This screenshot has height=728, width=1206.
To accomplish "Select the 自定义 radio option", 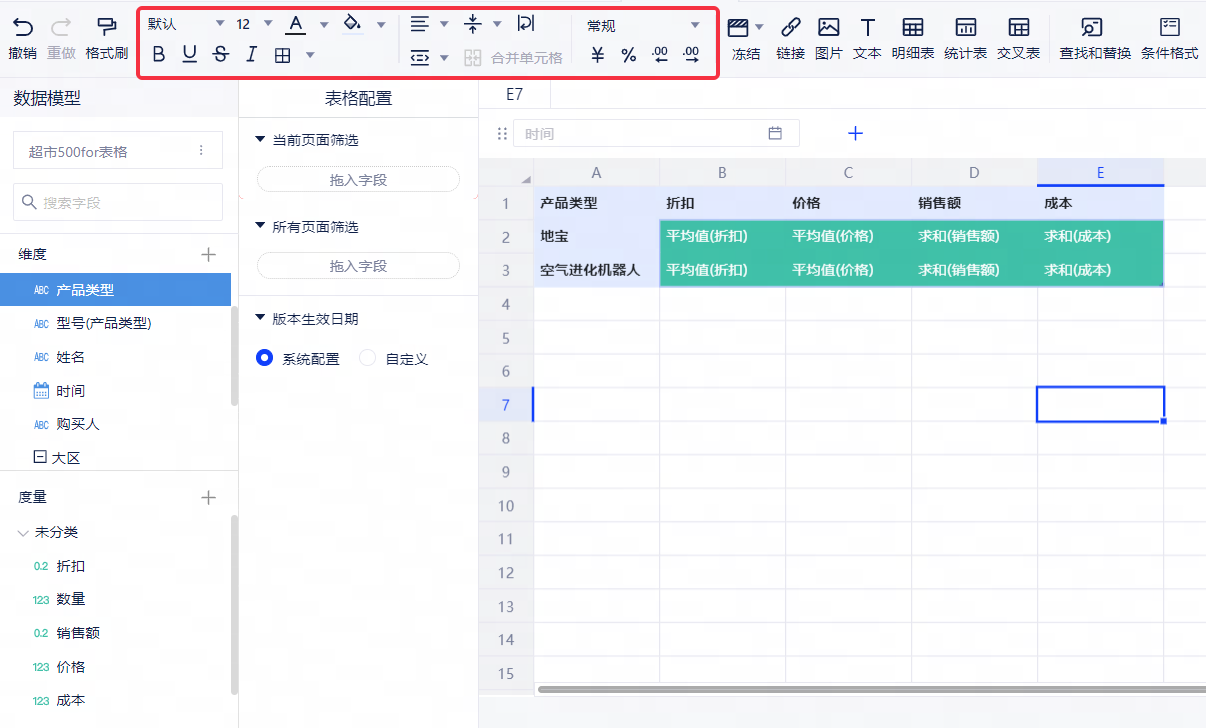I will pos(368,358).
